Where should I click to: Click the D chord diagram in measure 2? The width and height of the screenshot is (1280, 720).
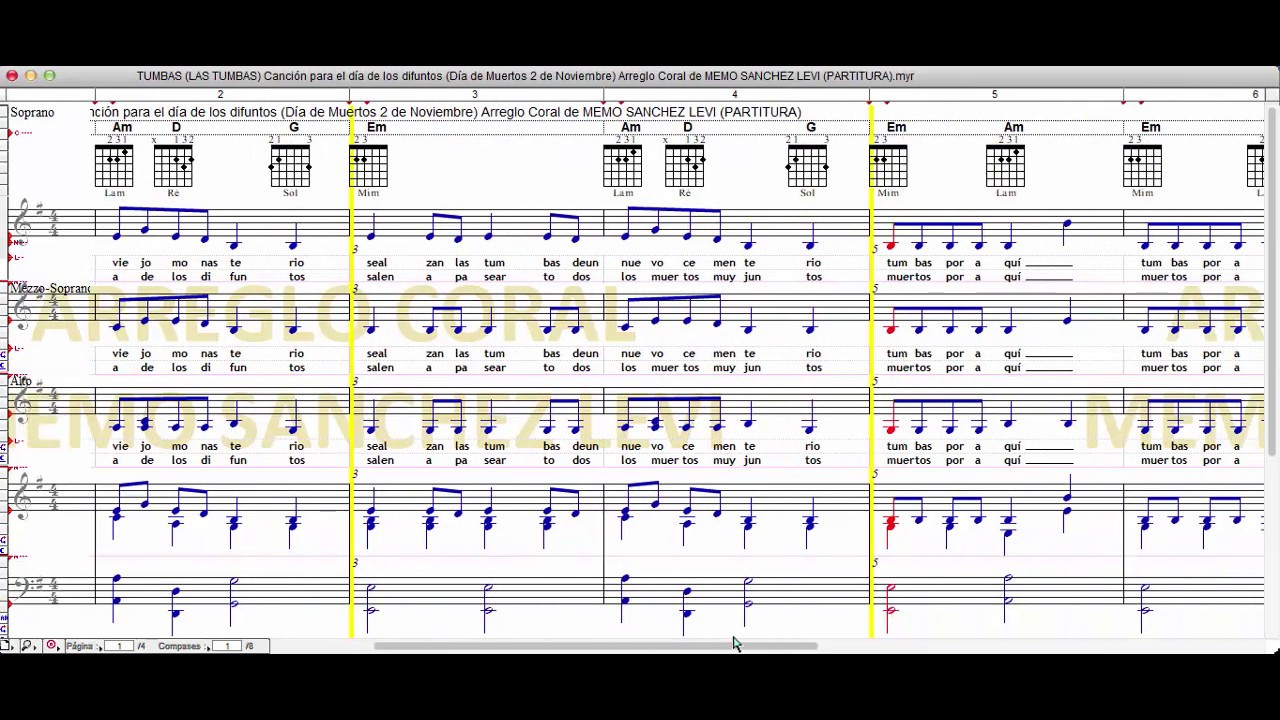pyautogui.click(x=174, y=166)
